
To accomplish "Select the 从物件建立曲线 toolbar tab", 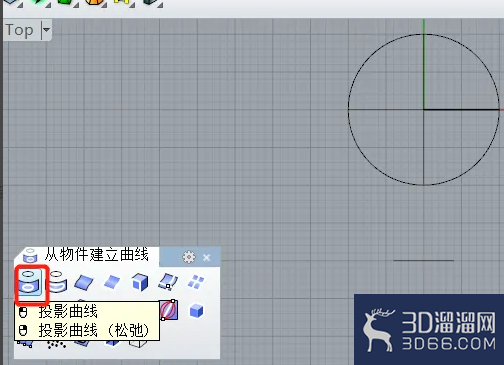I will coord(87,255).
